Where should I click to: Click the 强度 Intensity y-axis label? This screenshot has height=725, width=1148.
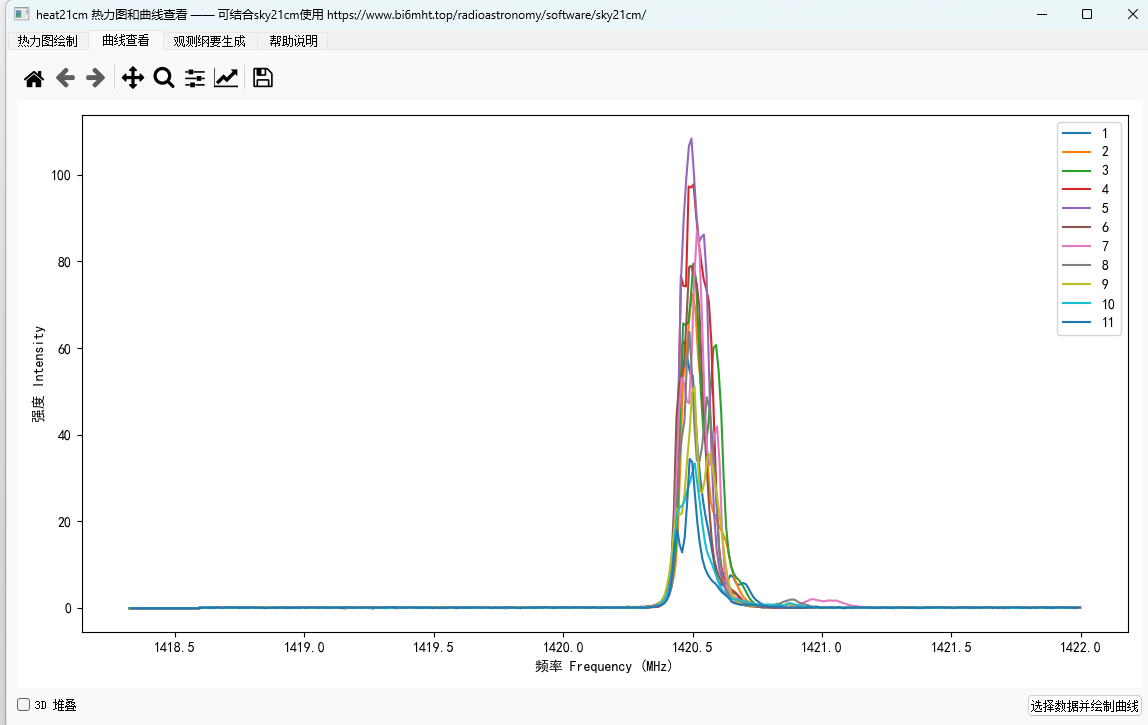(39, 373)
